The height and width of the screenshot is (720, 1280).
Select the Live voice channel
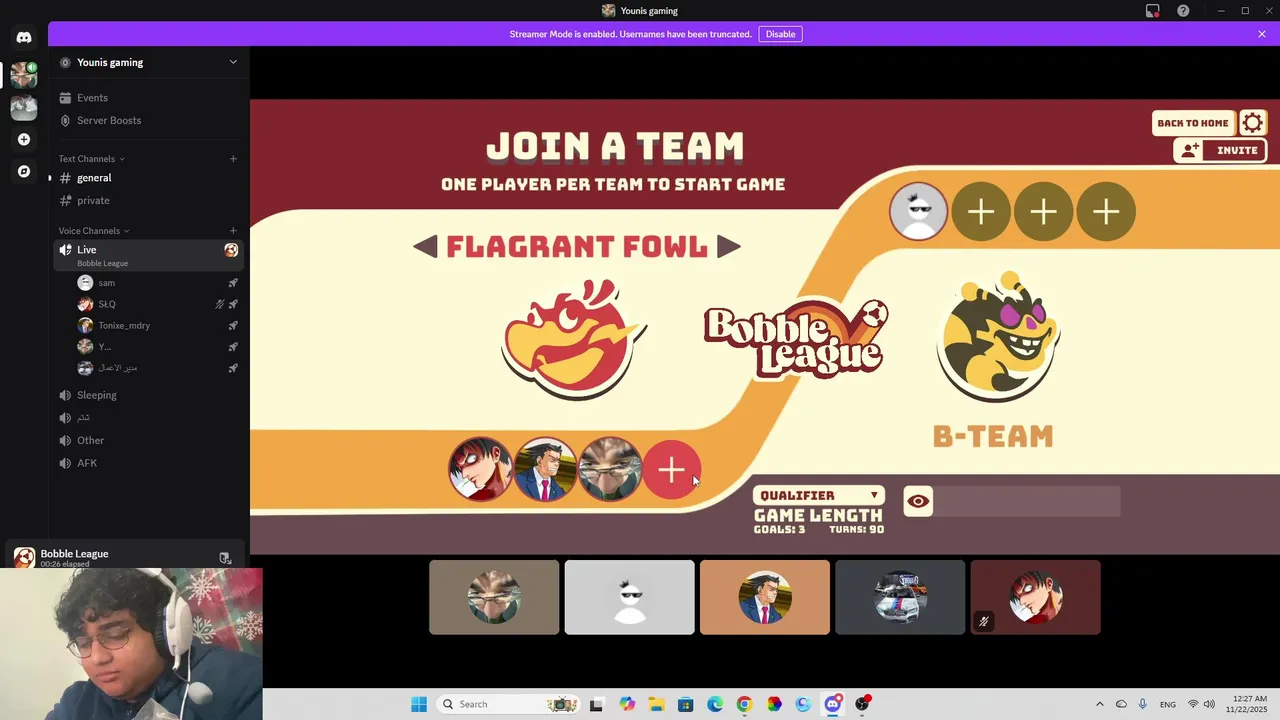click(x=148, y=254)
